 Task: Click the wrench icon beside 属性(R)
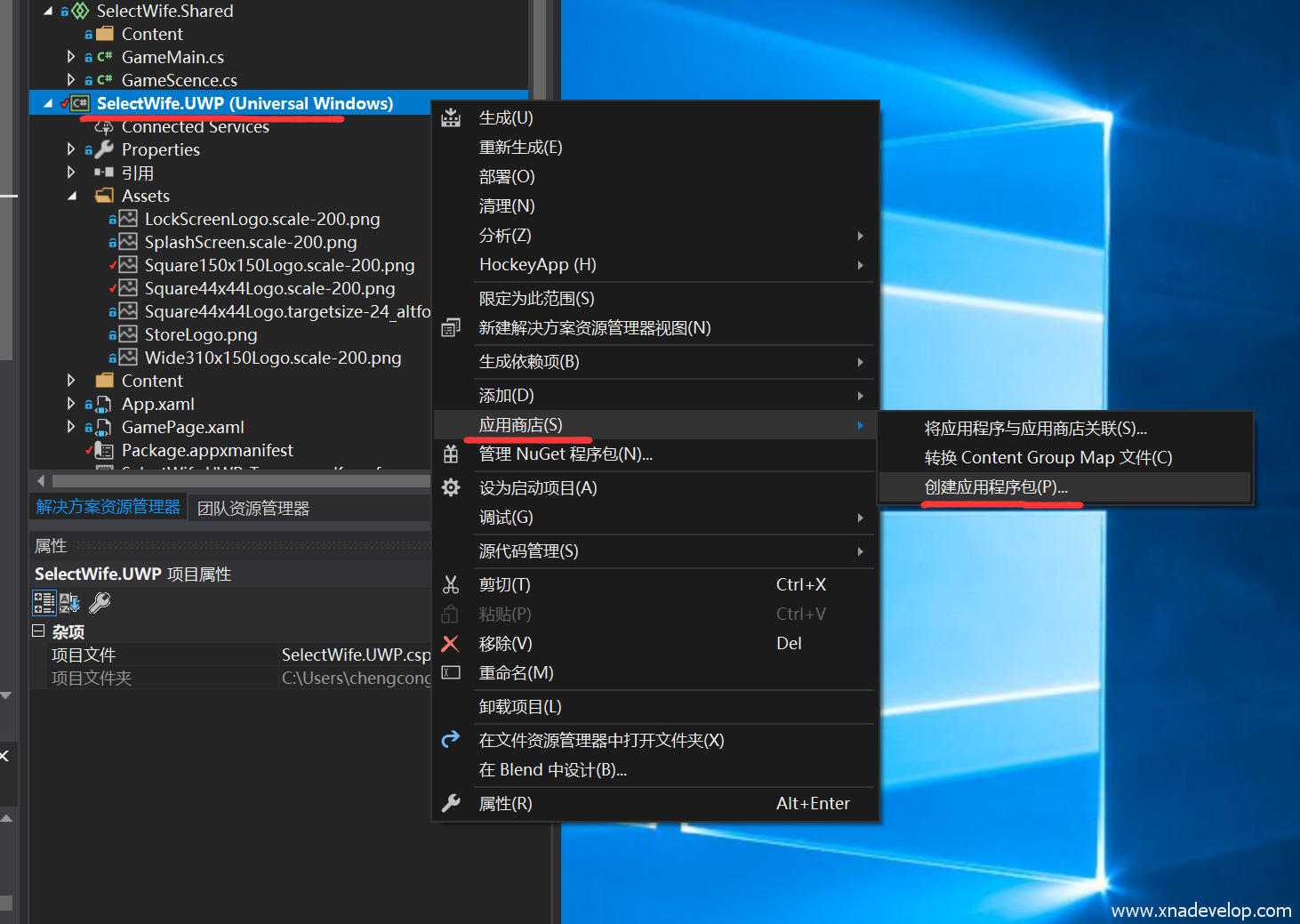click(x=451, y=803)
